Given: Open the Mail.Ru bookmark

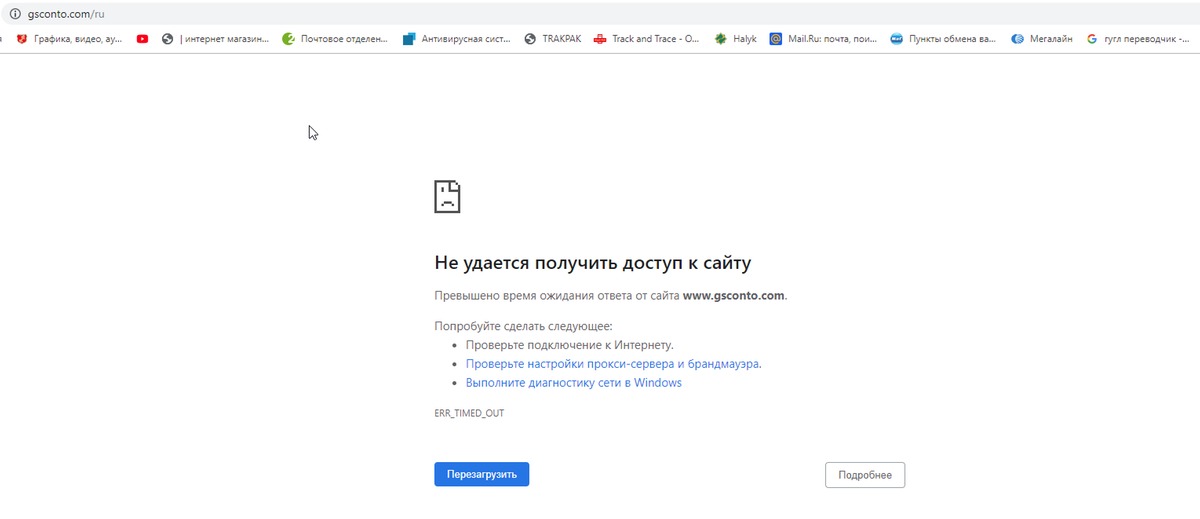Looking at the screenshot, I should coord(823,39).
